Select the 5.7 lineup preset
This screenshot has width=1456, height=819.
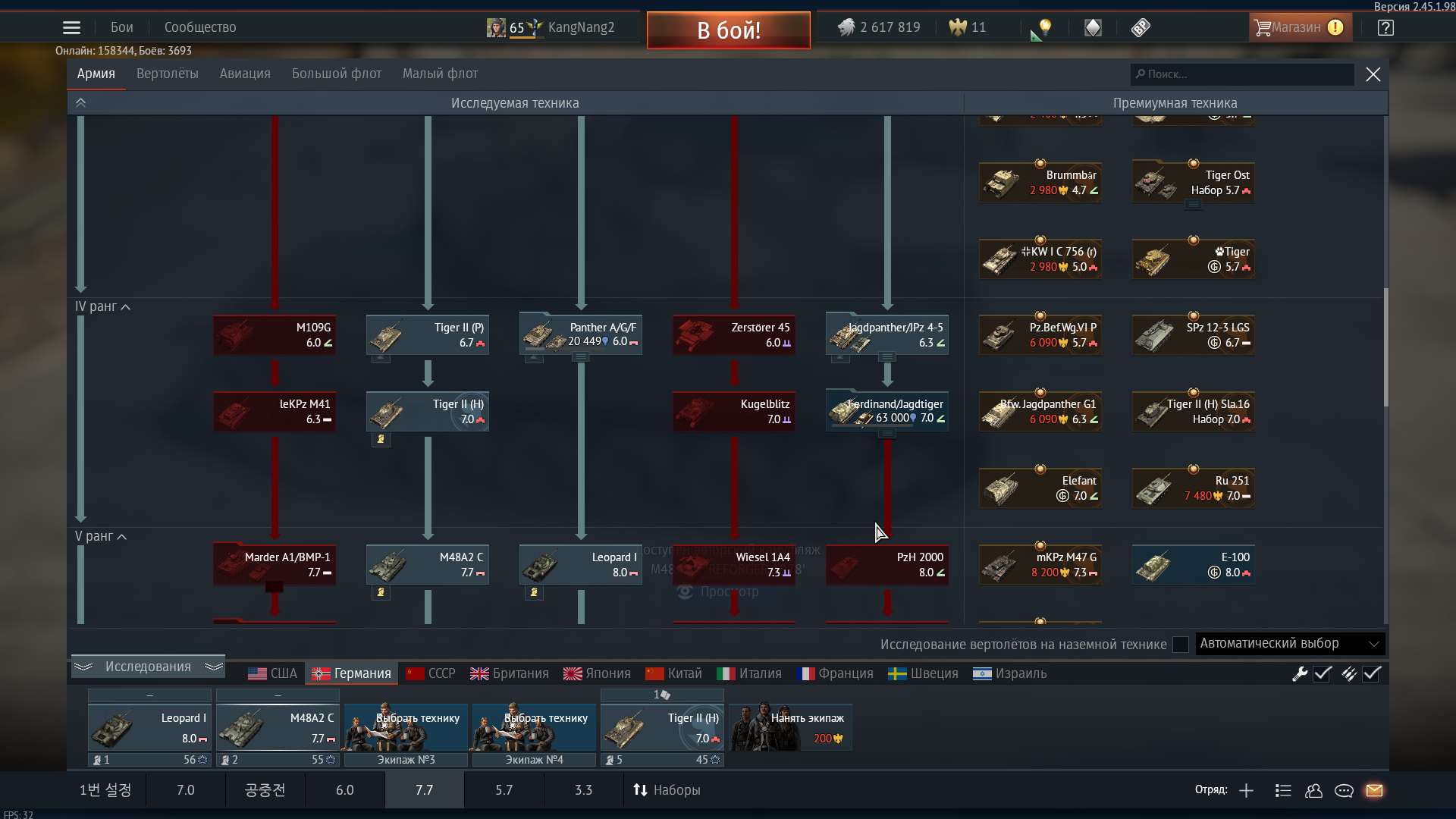coord(504,790)
